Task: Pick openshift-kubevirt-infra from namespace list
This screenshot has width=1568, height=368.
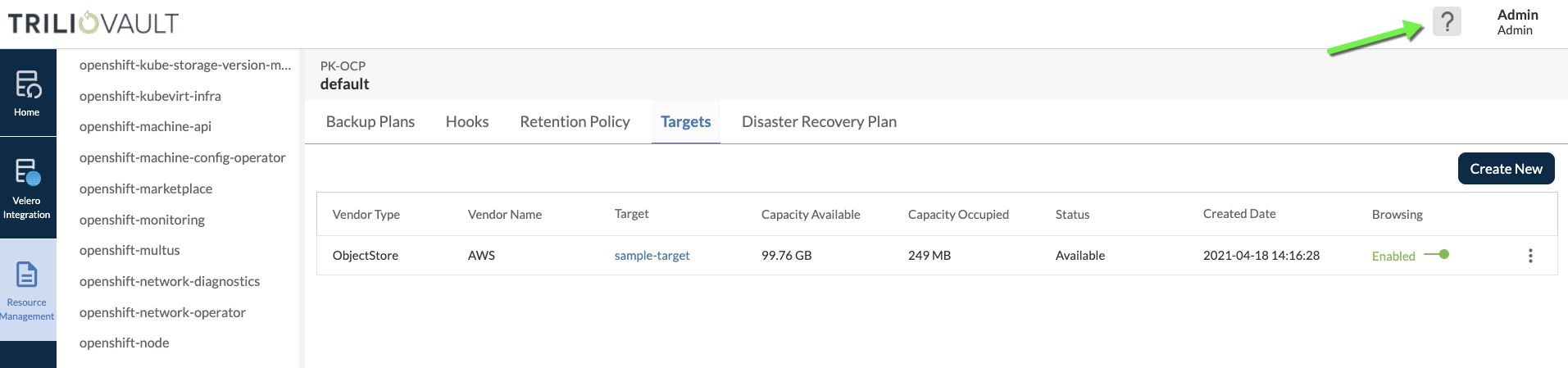Action: click(150, 96)
